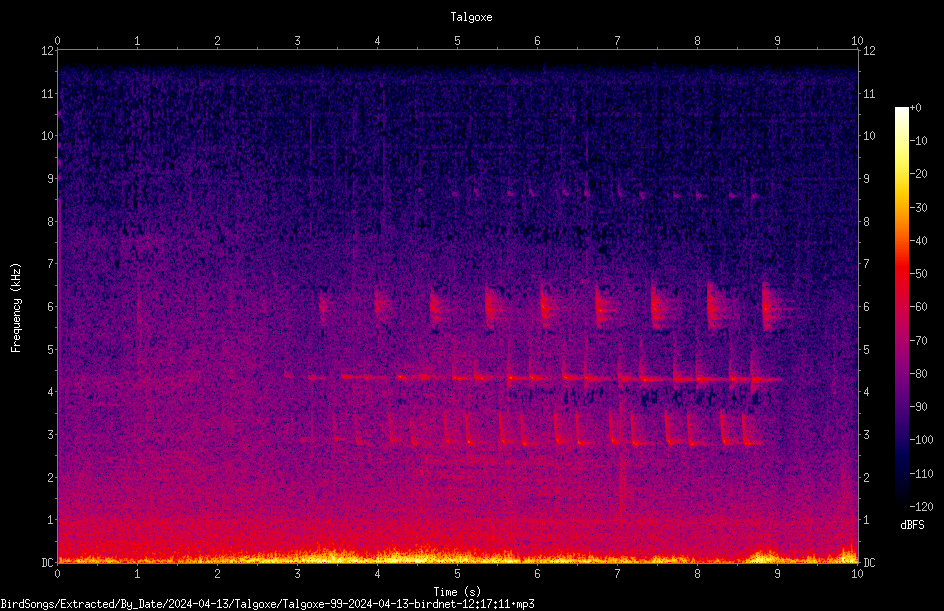944x611 pixels.
Task: Click the 3 kHz chirp near 4 seconds
Action: [391, 429]
